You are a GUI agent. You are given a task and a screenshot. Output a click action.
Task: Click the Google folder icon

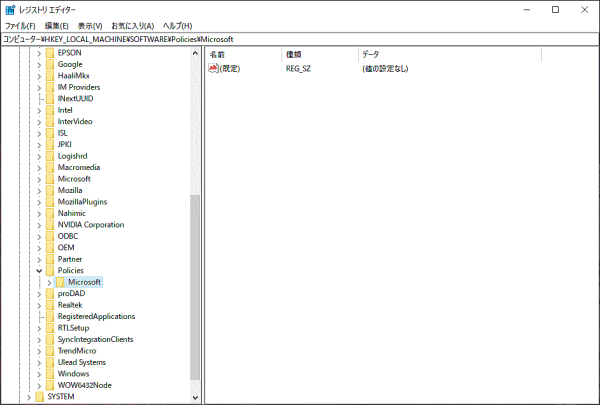[x=50, y=64]
